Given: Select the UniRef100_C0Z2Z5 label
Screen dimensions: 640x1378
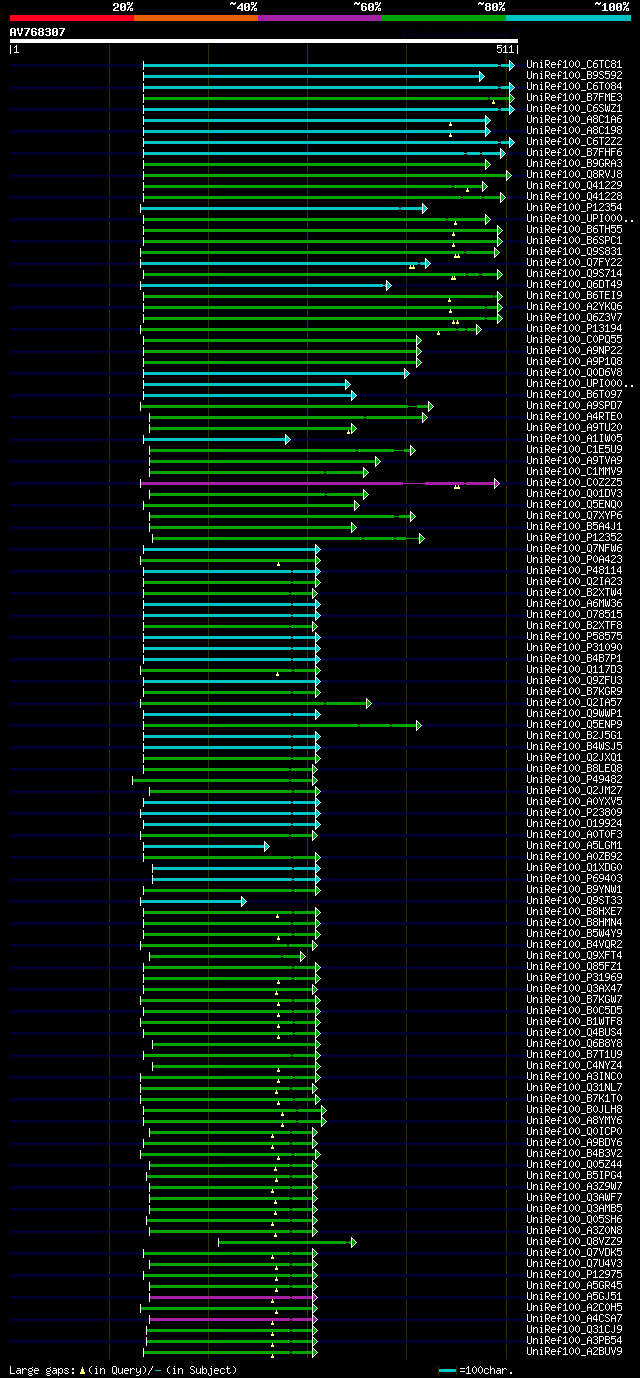Looking at the screenshot, I should pyautogui.click(x=574, y=483).
